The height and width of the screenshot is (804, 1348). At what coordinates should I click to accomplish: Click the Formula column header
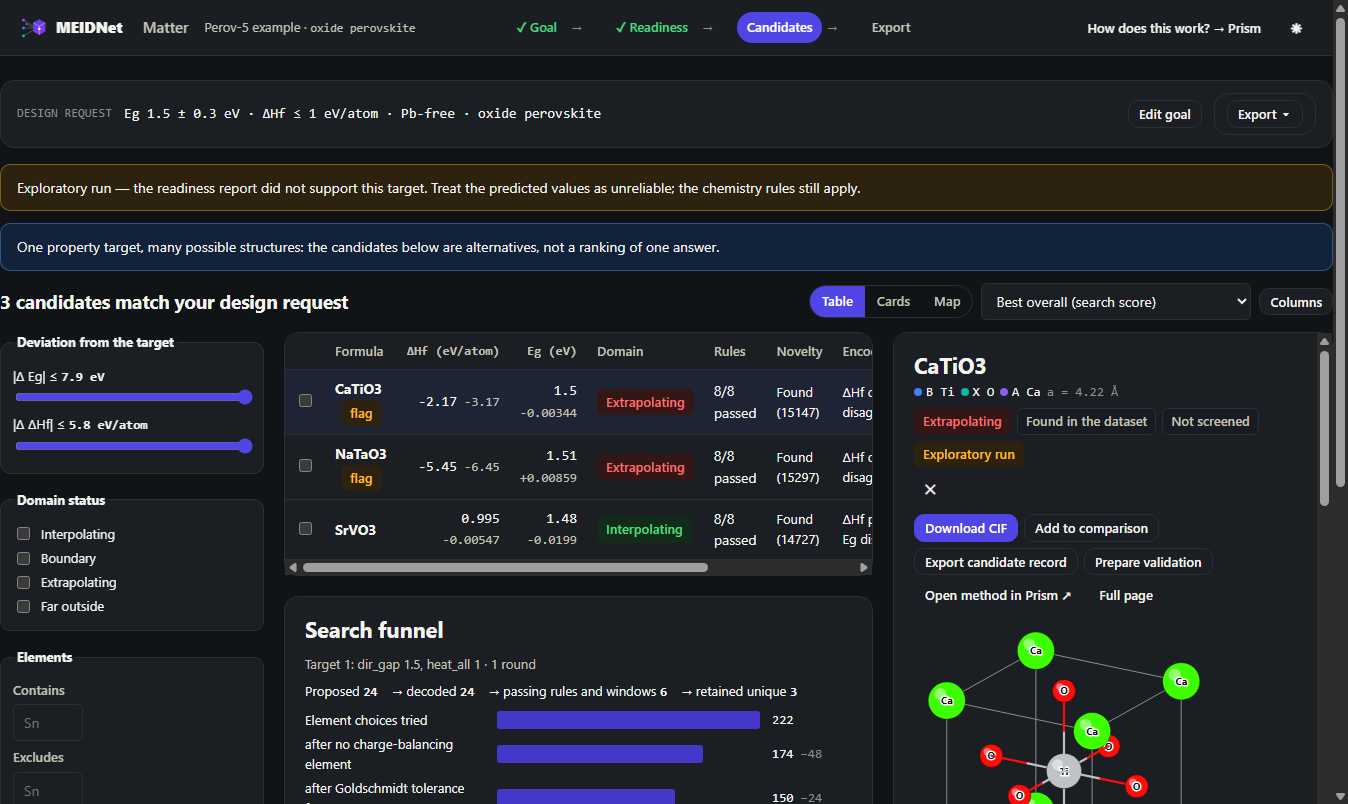pos(359,351)
